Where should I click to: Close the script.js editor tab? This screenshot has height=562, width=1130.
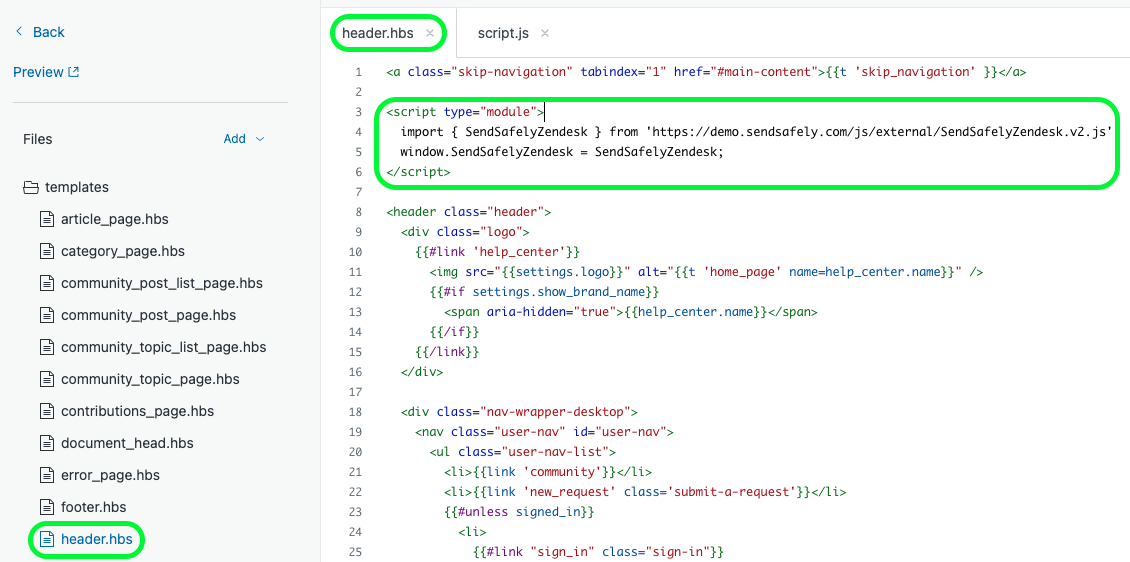545,33
